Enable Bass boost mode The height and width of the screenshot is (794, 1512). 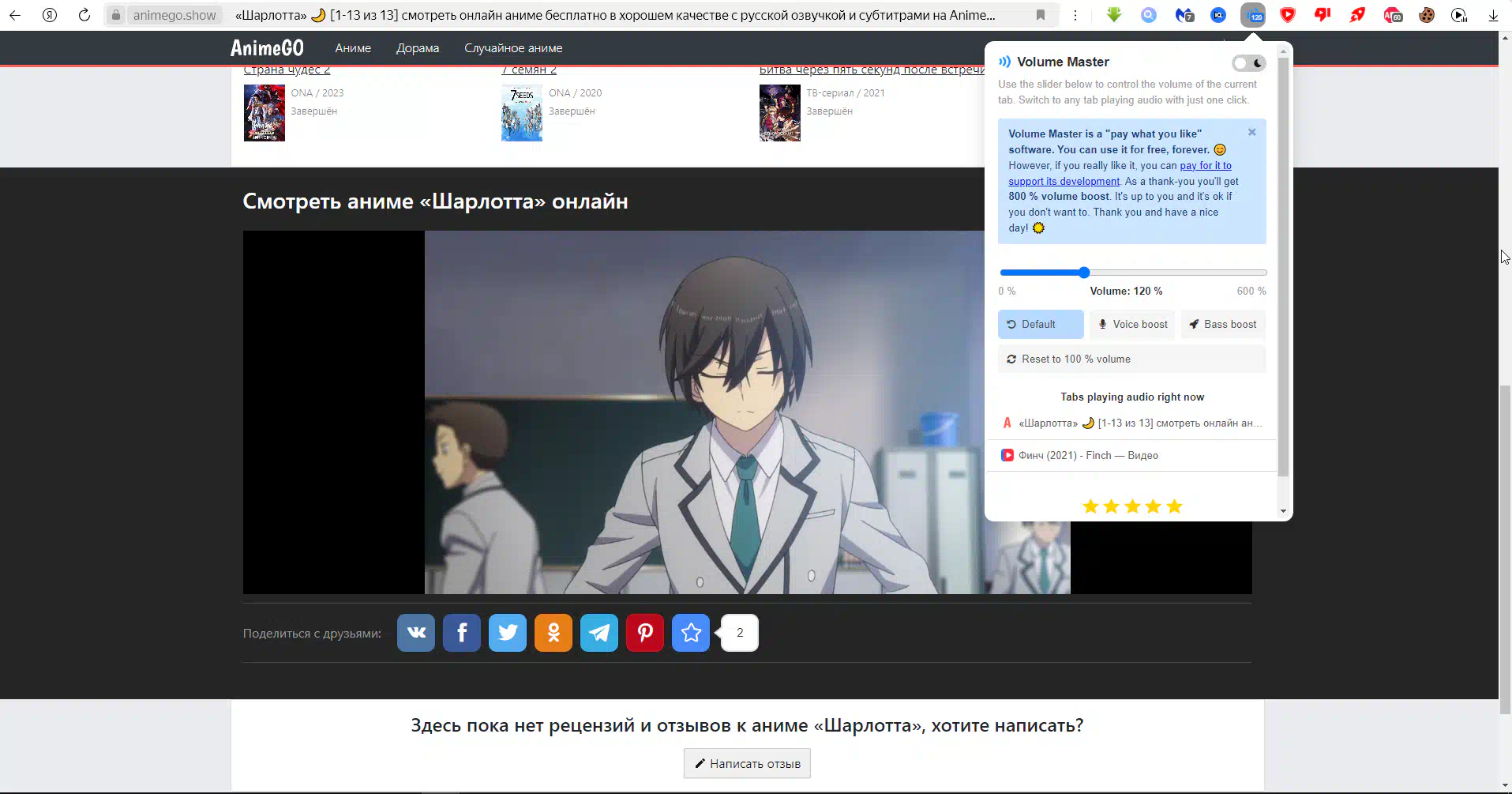(1223, 324)
